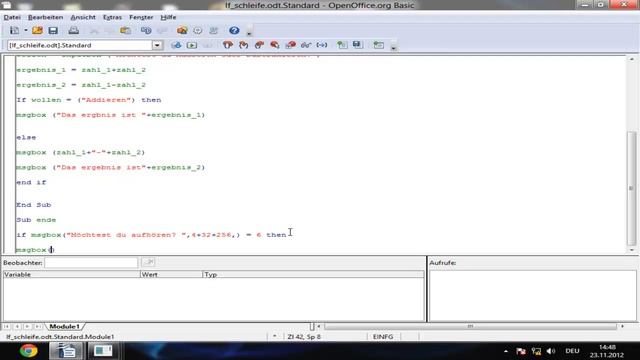Click the Step Out icon
This screenshot has height=360, width=640.
point(259,45)
